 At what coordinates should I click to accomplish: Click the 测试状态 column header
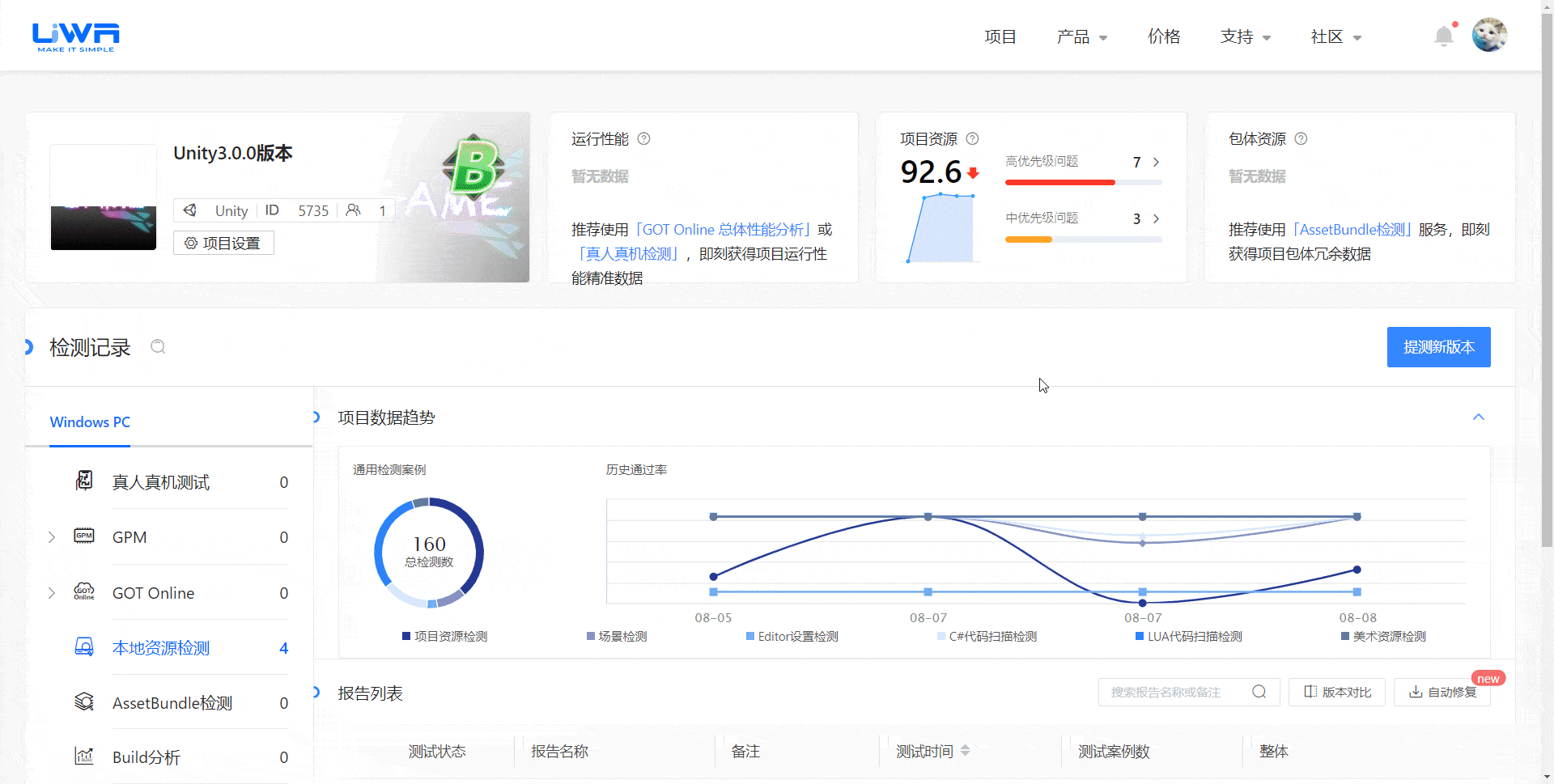(437, 751)
